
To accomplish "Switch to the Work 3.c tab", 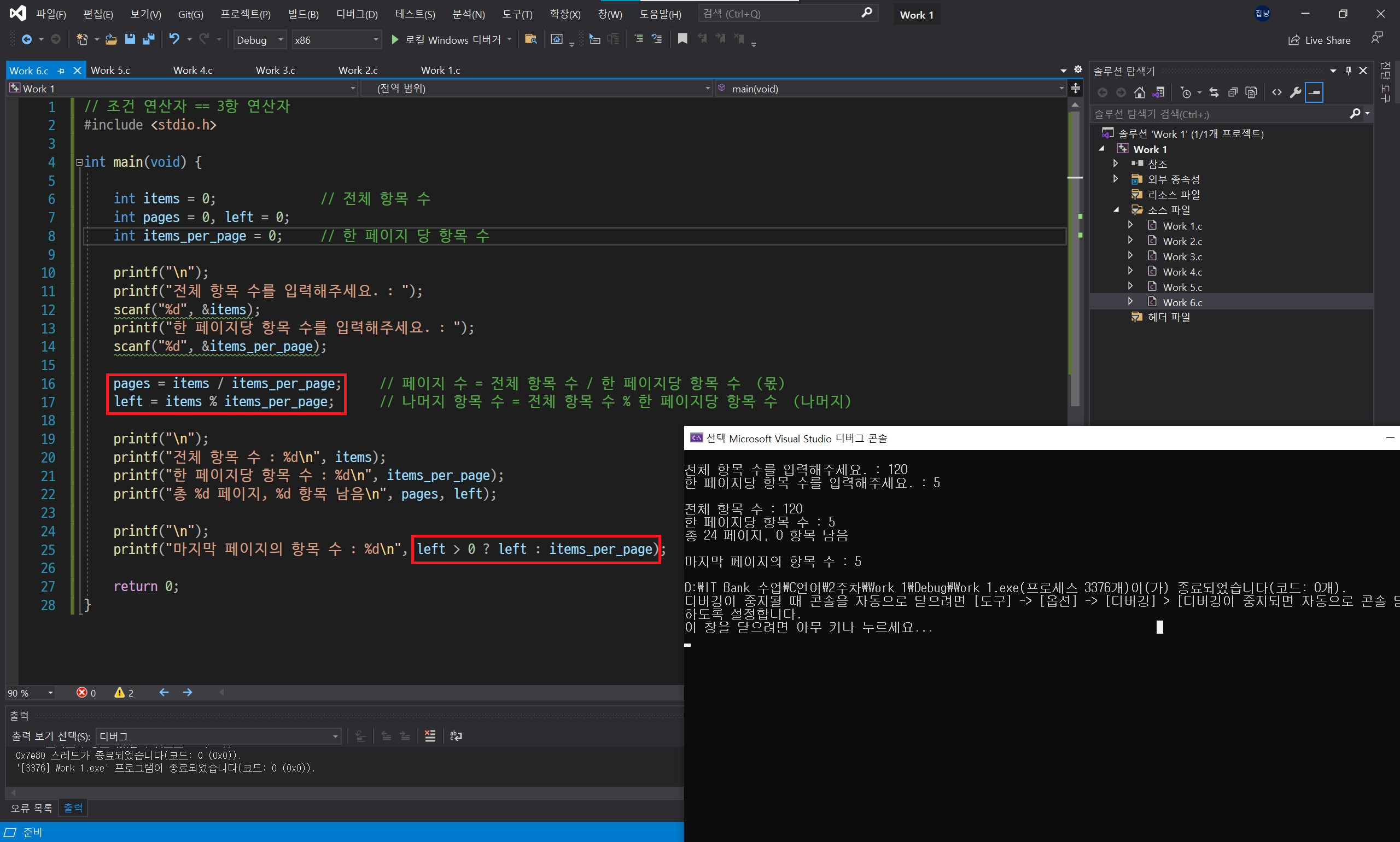I will [275, 71].
